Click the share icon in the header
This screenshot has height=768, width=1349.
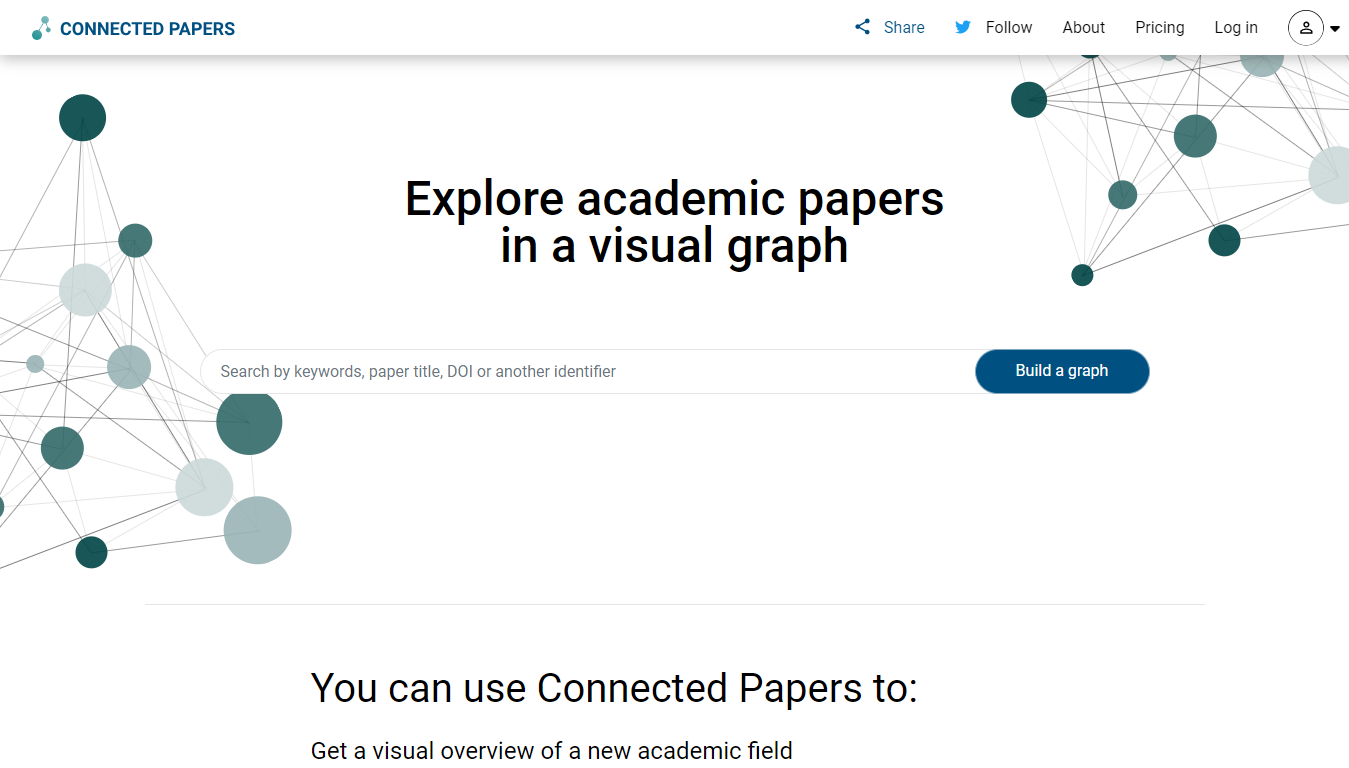862,27
